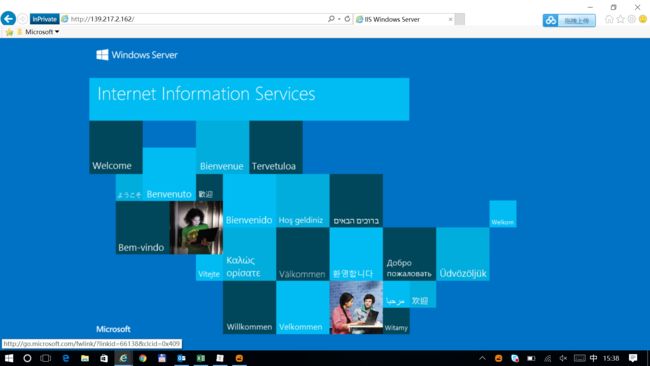This screenshot has height=366, width=650.
Task: Open the Windows Start menu
Action: pyautogui.click(x=8, y=358)
